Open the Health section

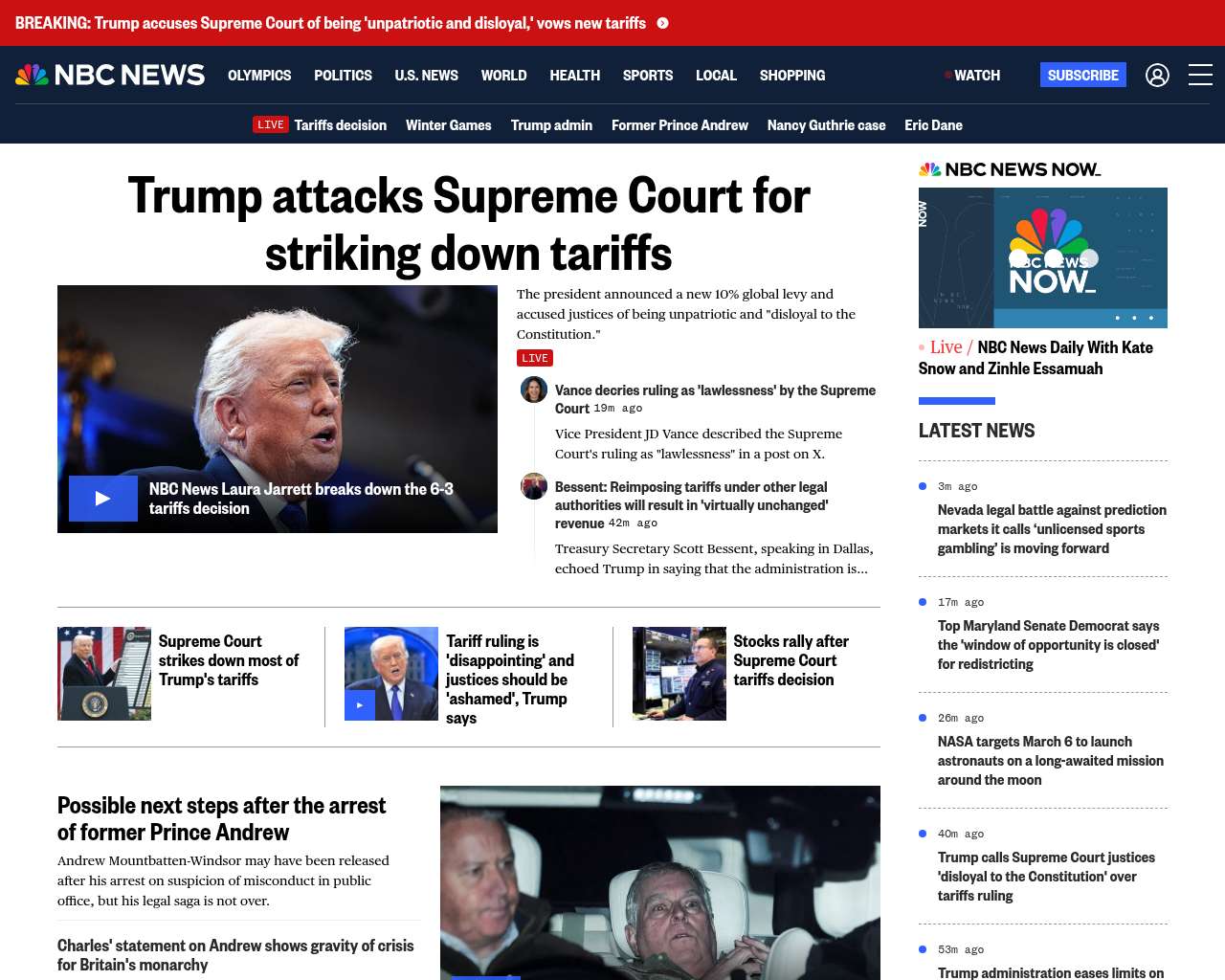pos(575,75)
